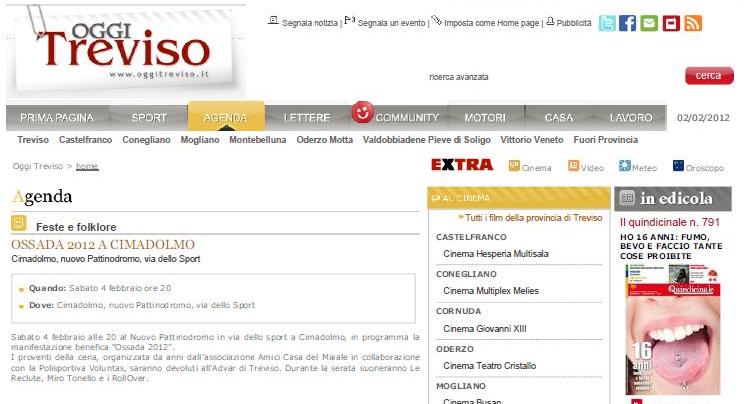Click the Cinema icon in the Extra bar
This screenshot has width=748, height=404.
point(514,166)
